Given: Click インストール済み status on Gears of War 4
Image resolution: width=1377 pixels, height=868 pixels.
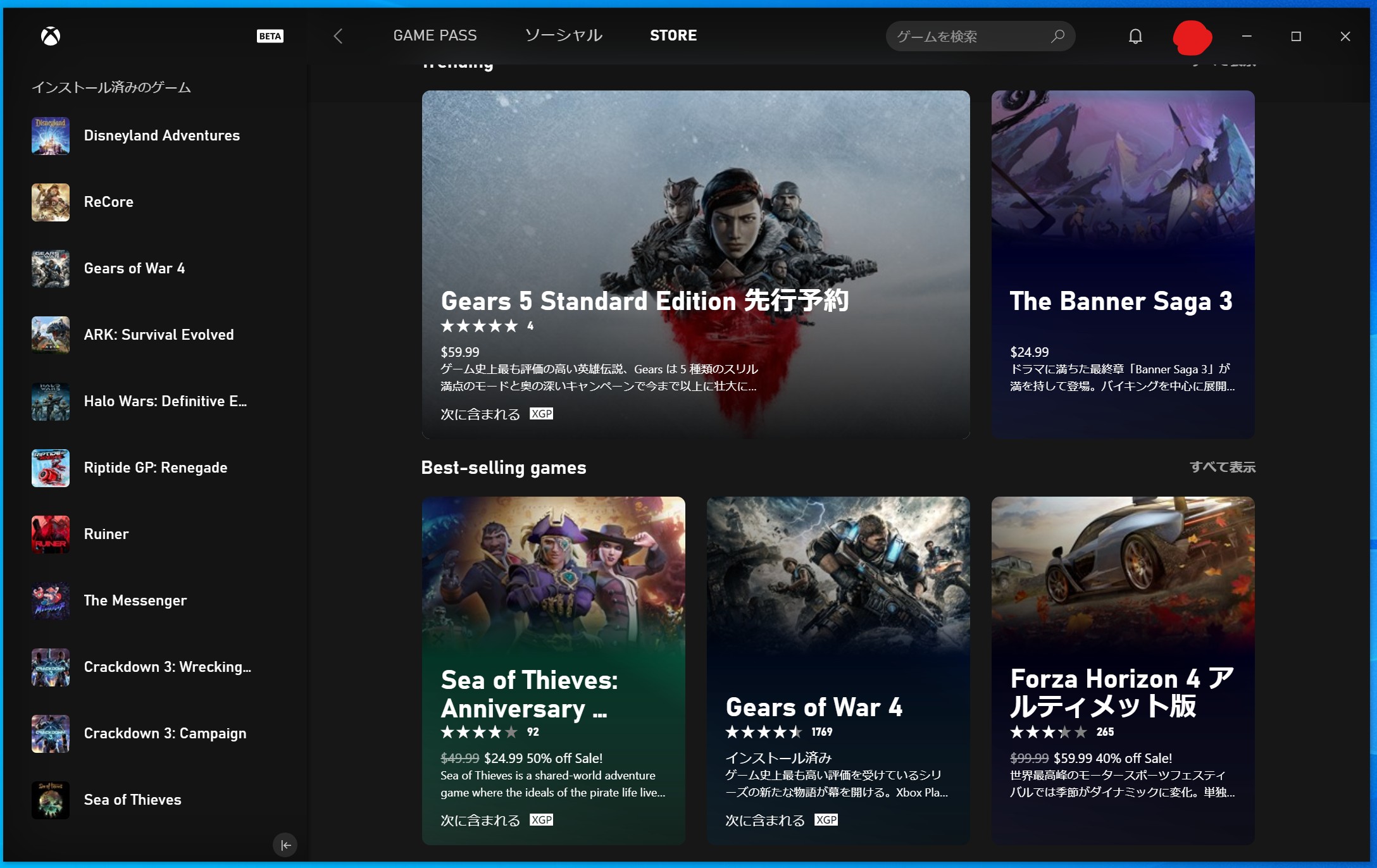Looking at the screenshot, I should [x=778, y=758].
